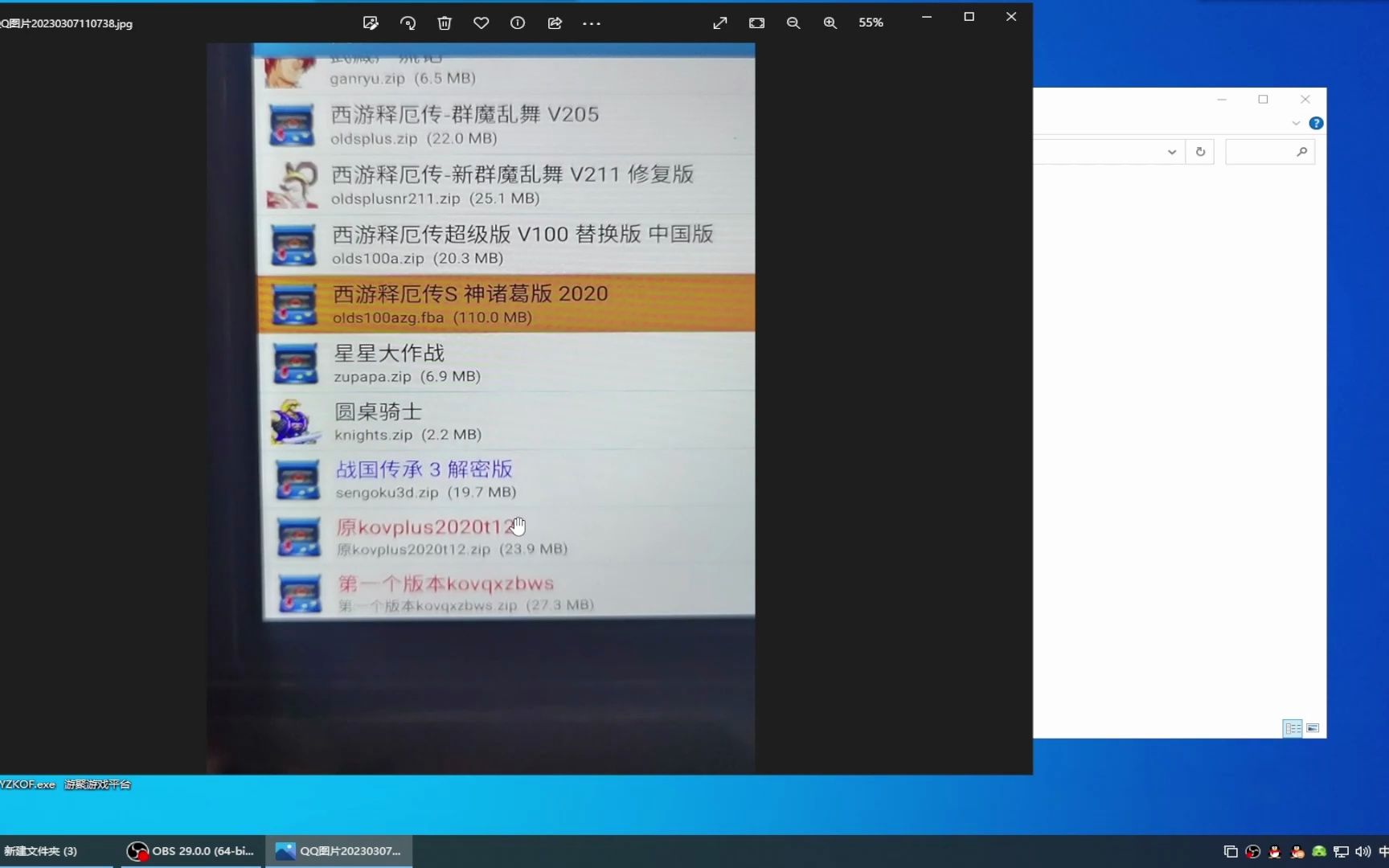Fit the photo to the window
The height and width of the screenshot is (868, 1389).
pos(757,23)
